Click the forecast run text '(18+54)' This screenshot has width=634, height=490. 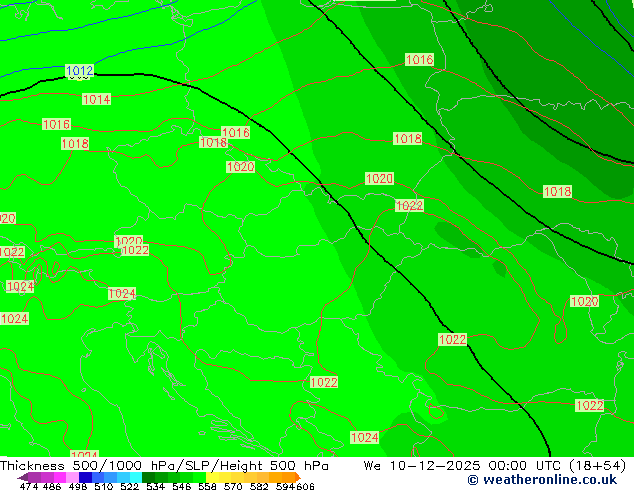(597, 466)
